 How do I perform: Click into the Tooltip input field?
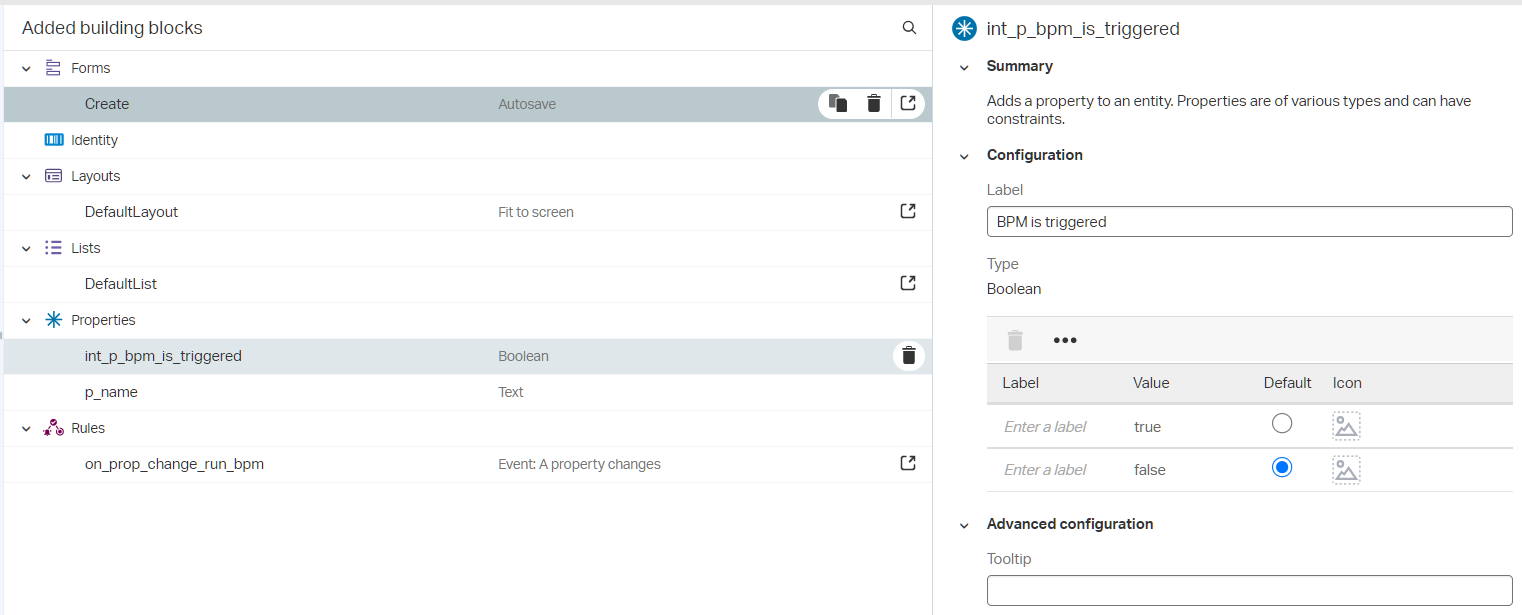pyautogui.click(x=1248, y=590)
